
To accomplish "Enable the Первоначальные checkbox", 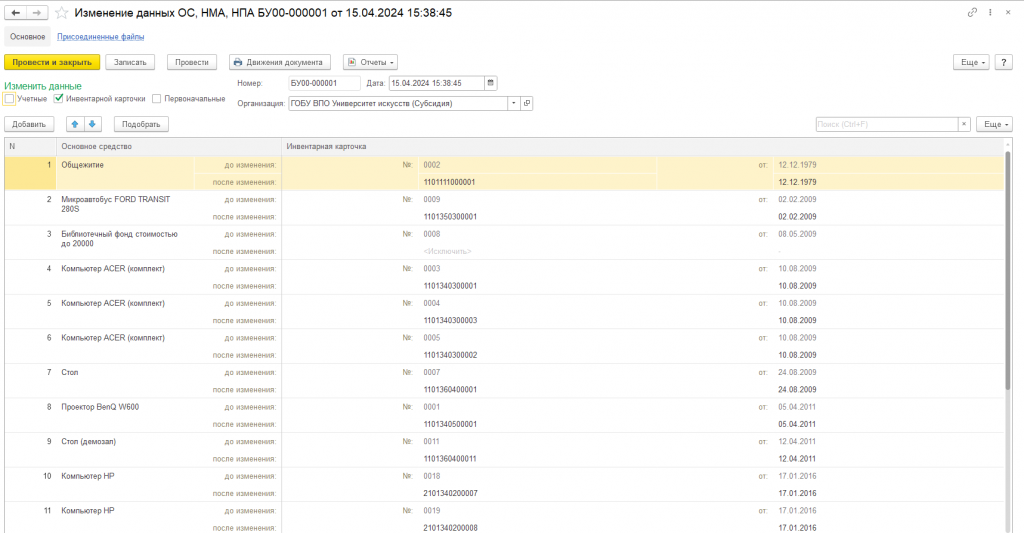I will pos(157,99).
